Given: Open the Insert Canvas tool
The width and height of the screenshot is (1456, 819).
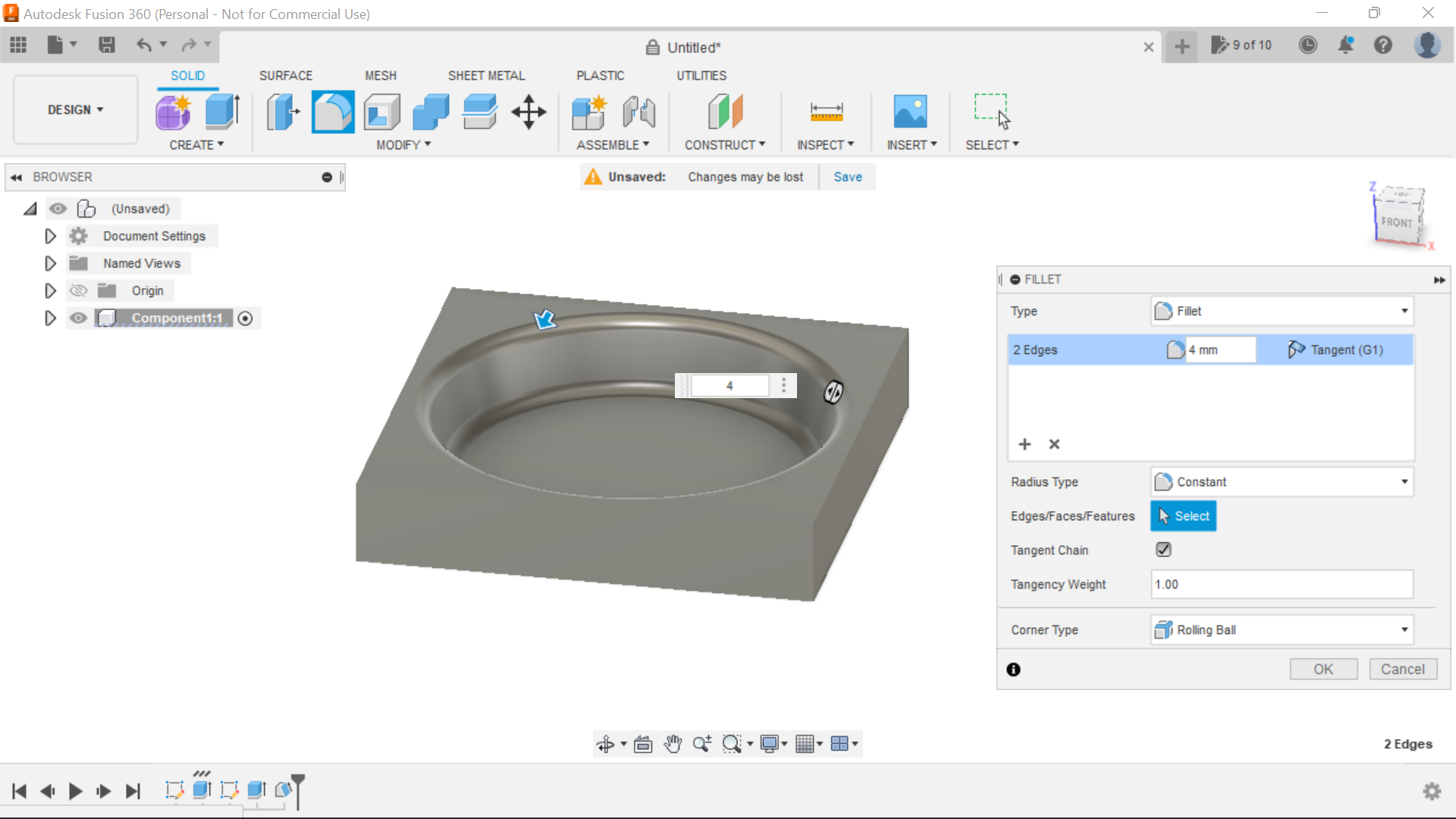Looking at the screenshot, I should (x=911, y=111).
